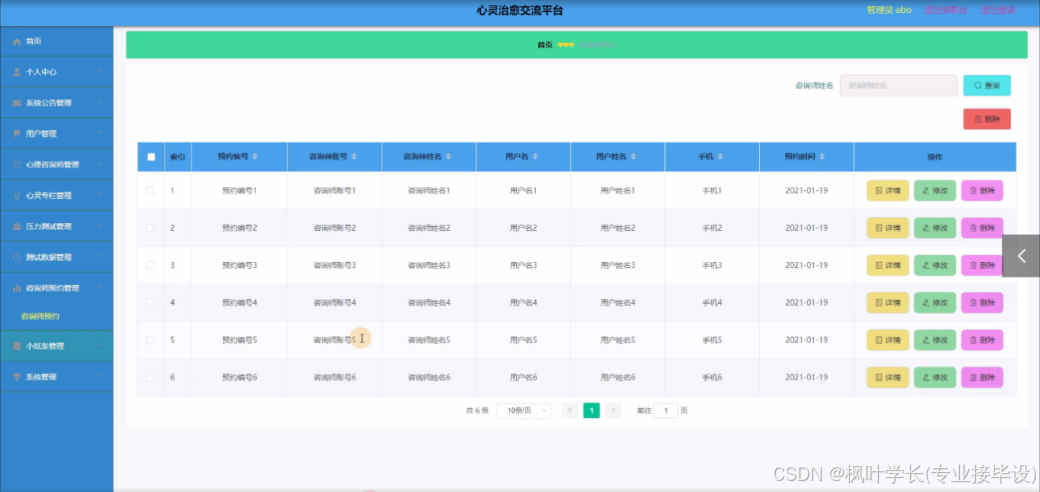The image size is (1040, 492).
Task: Sort the table by the 用户姓名 column arrows
Action: (x=633, y=157)
